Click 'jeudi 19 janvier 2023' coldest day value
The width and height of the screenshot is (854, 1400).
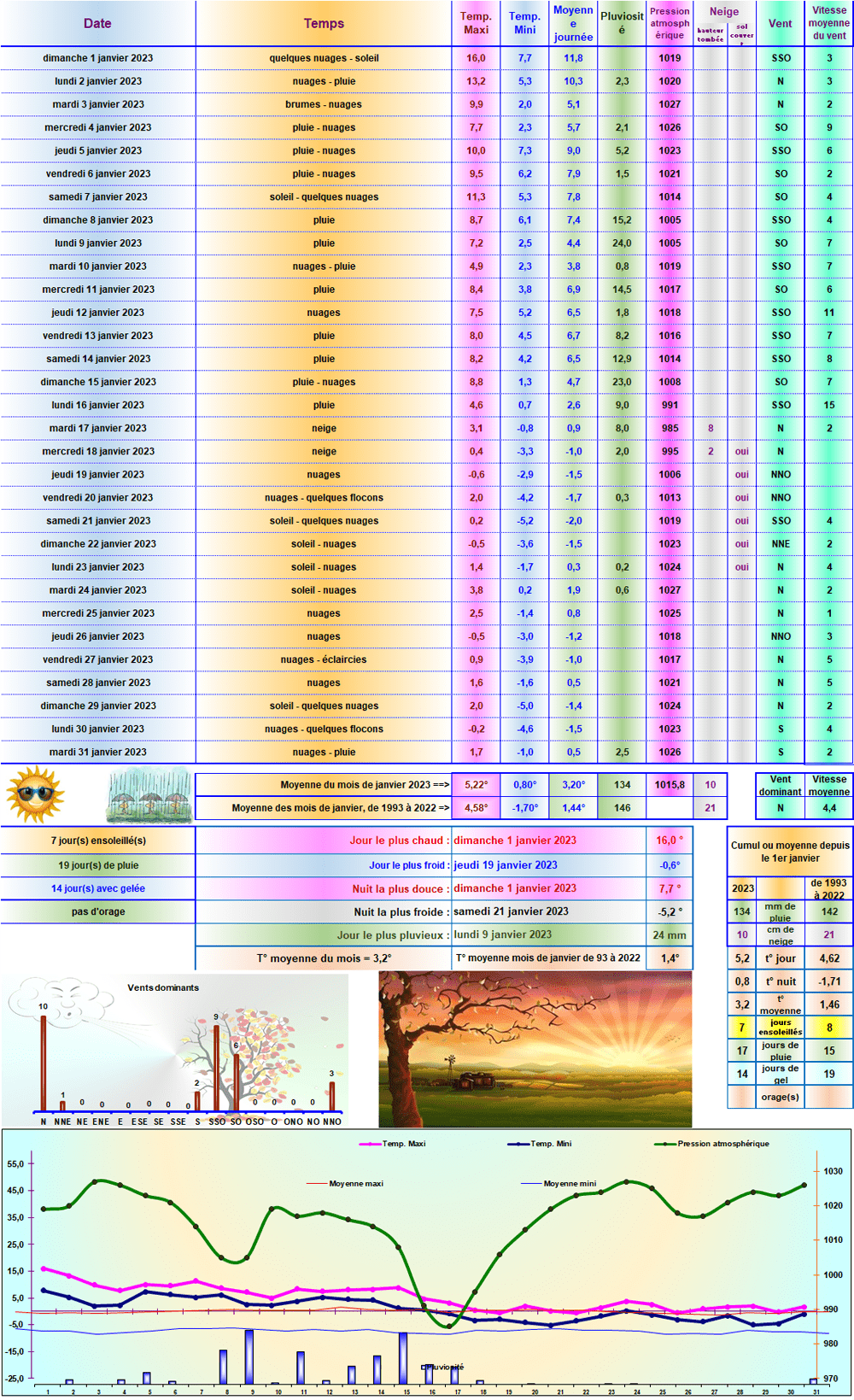coord(506,865)
